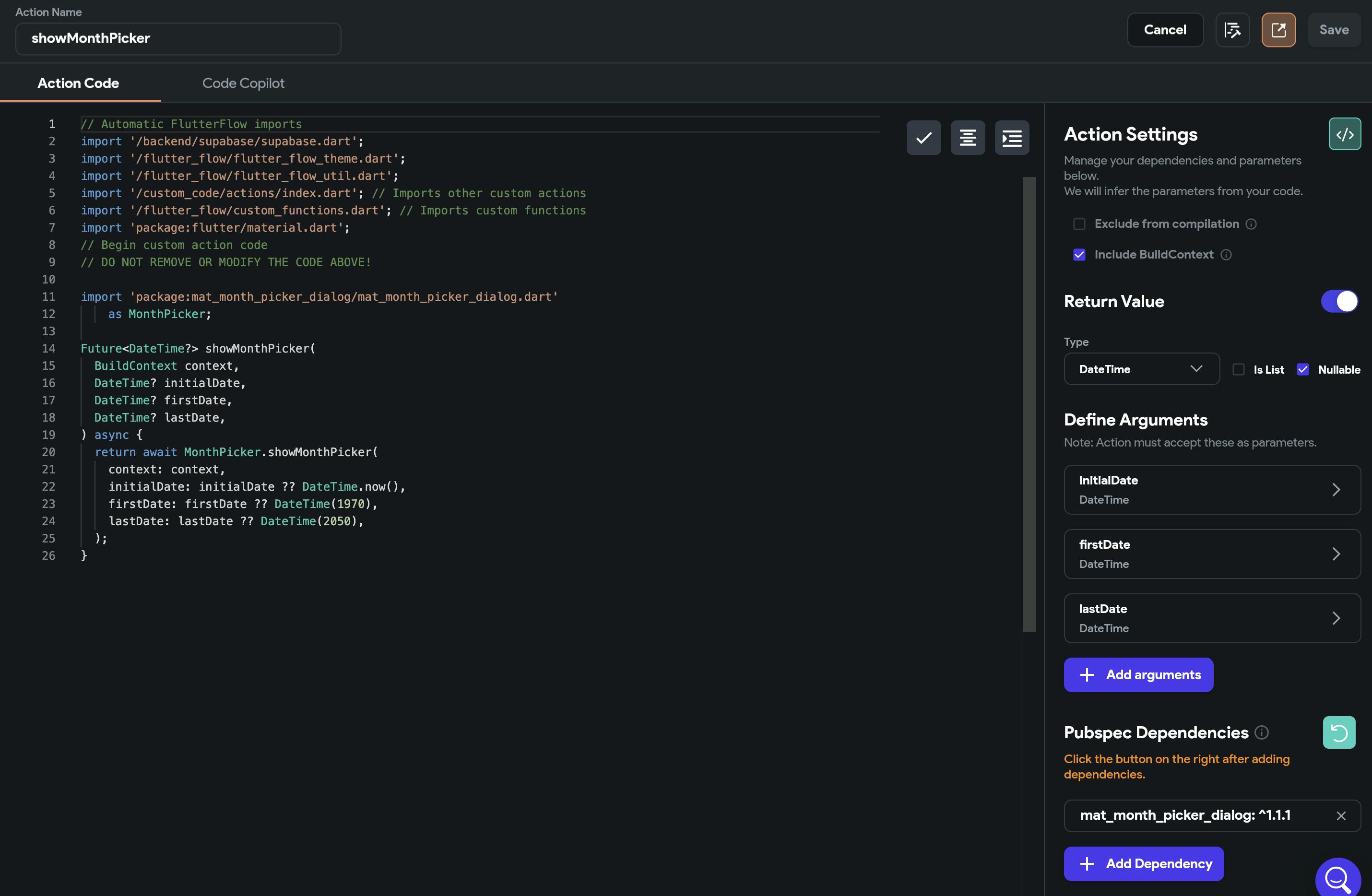Check Exclude from compilation checkbox
The height and width of the screenshot is (896, 1372).
coord(1079,224)
